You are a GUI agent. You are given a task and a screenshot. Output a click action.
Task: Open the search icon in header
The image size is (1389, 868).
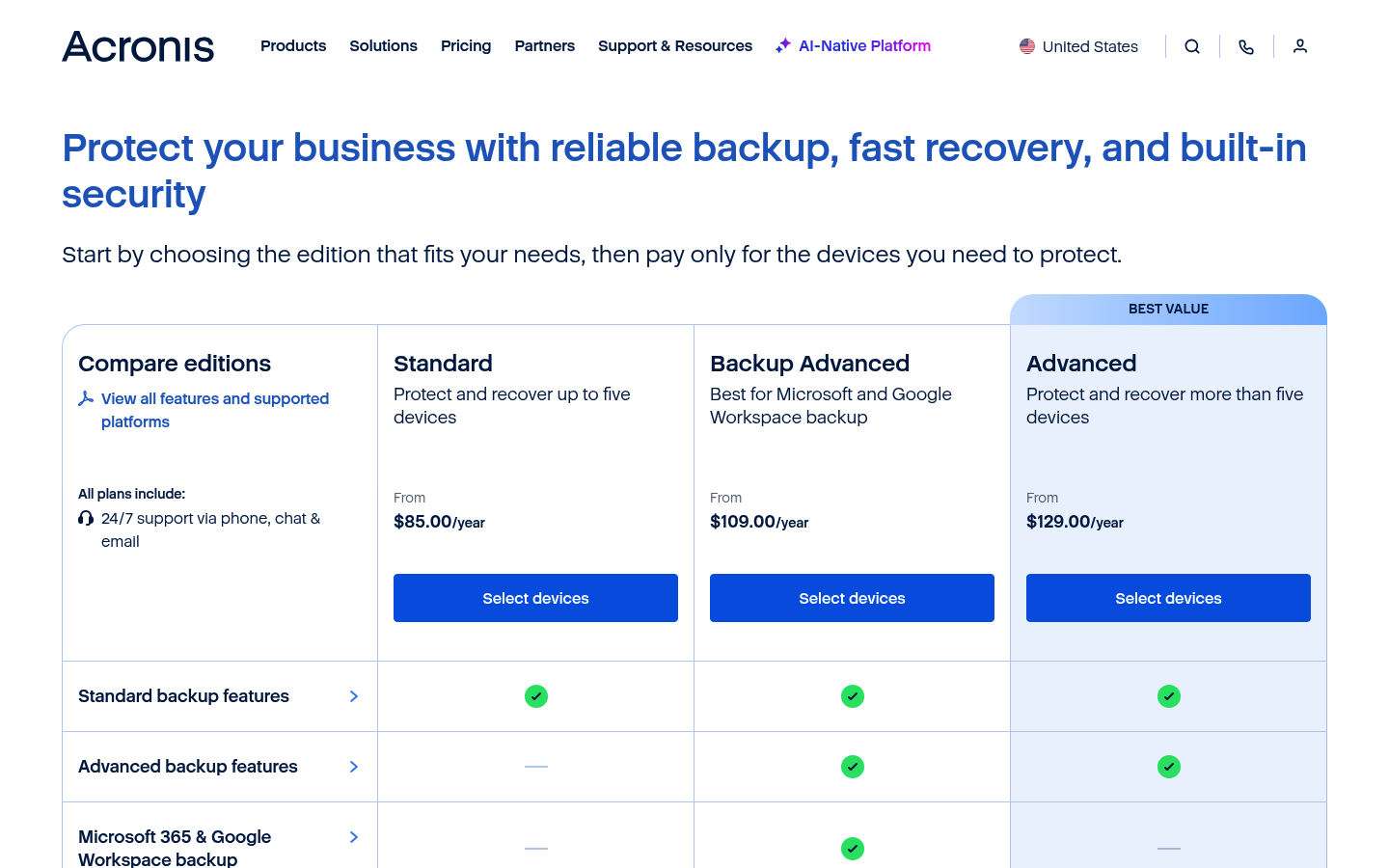tap(1192, 46)
